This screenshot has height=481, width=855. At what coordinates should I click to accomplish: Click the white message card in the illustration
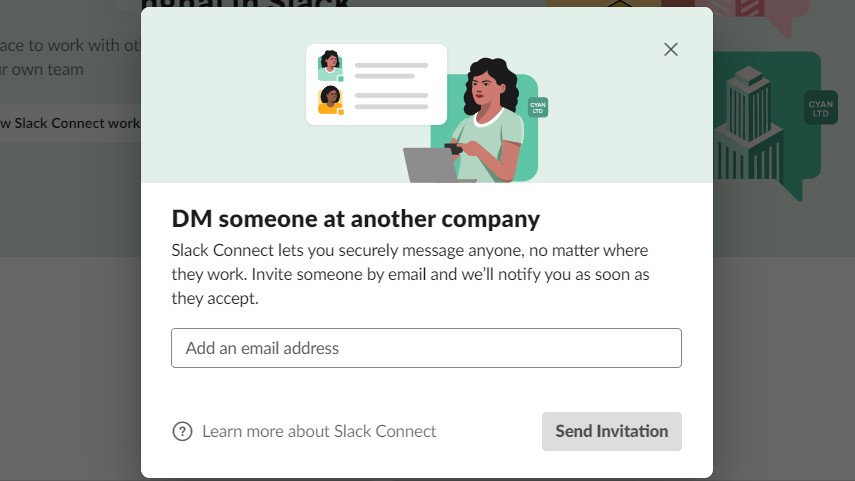pos(376,85)
